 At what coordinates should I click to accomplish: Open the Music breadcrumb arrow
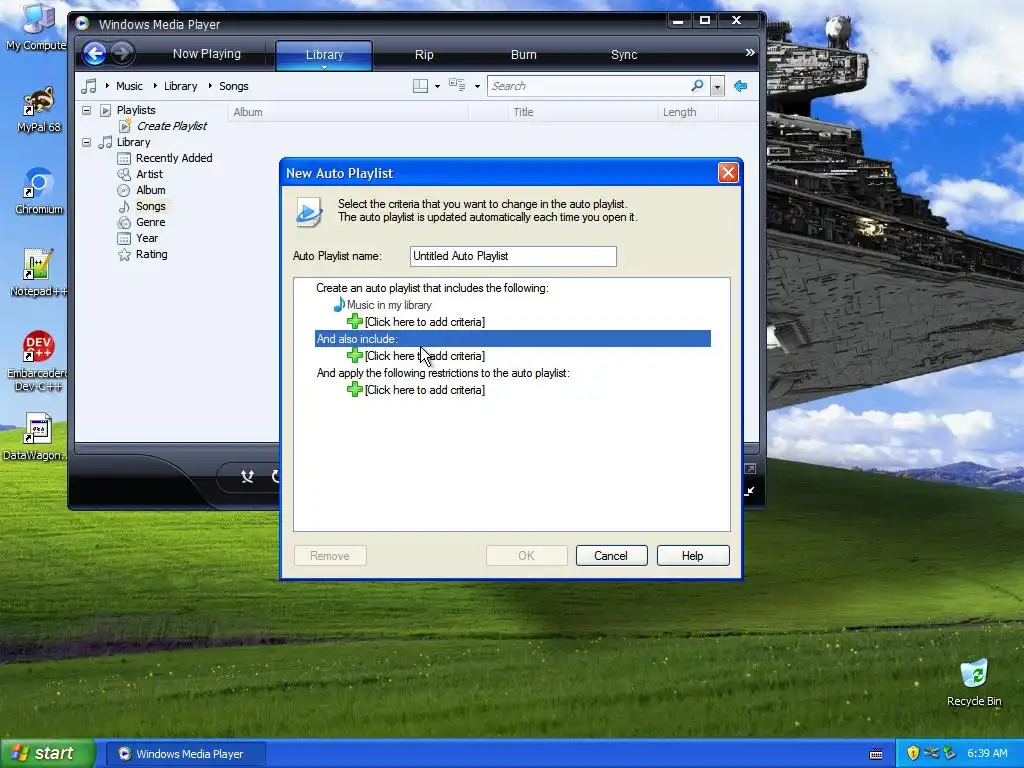click(107, 86)
